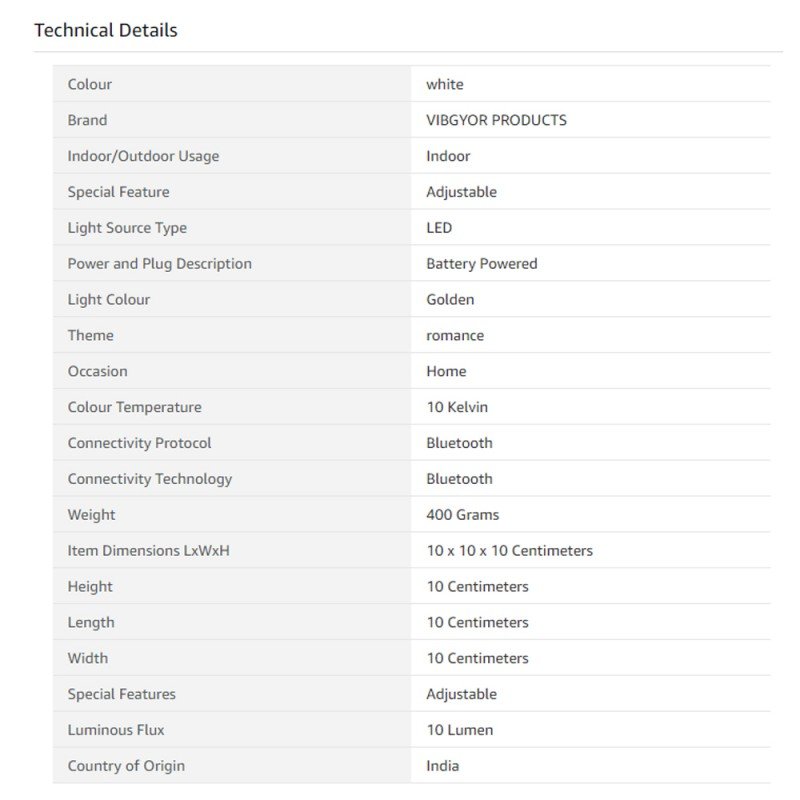Select the Golden light colour value

450,300
